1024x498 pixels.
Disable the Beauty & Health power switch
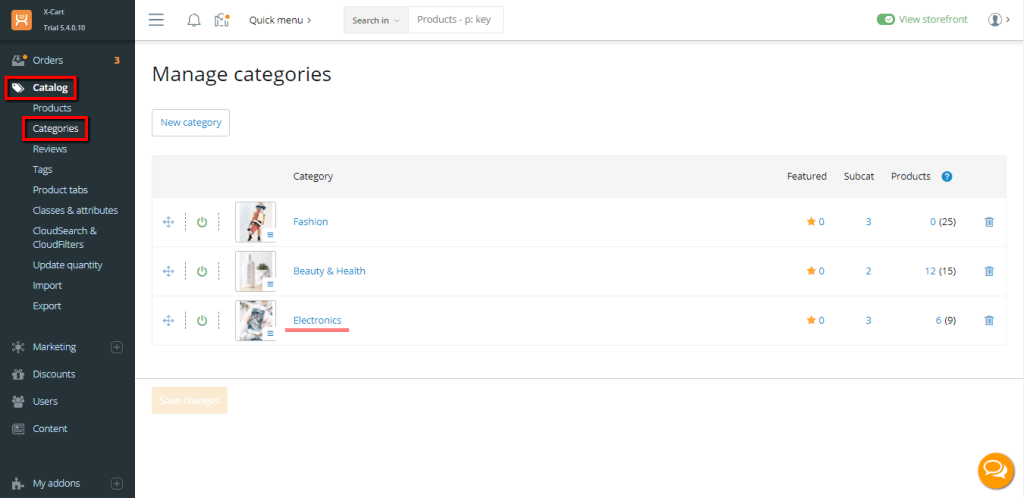tap(202, 271)
